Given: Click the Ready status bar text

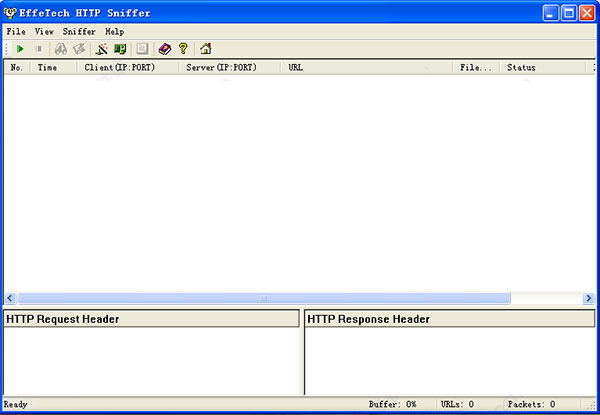Looking at the screenshot, I should click(x=15, y=404).
